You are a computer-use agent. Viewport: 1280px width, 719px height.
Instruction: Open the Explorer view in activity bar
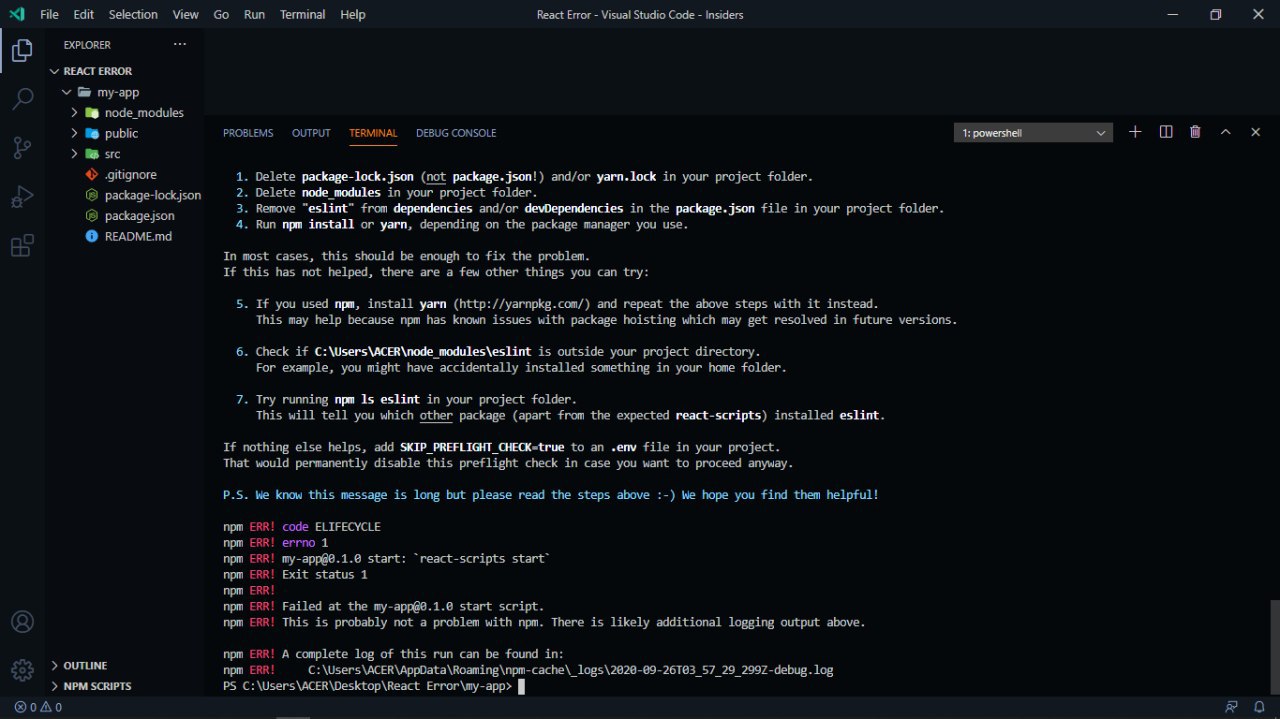click(x=22, y=50)
